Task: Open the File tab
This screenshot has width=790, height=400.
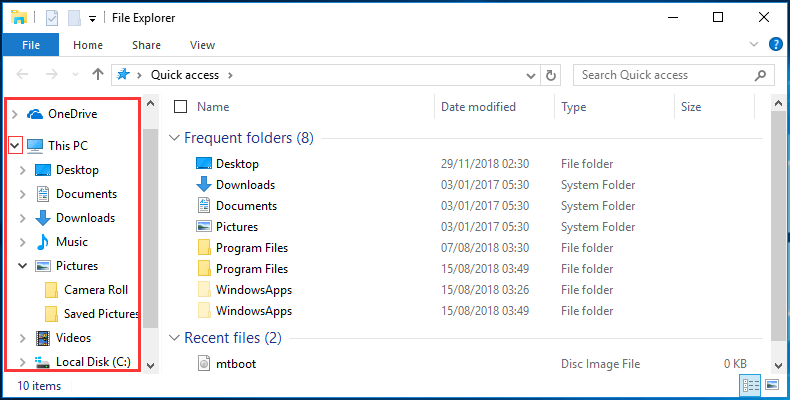Action: (x=31, y=45)
